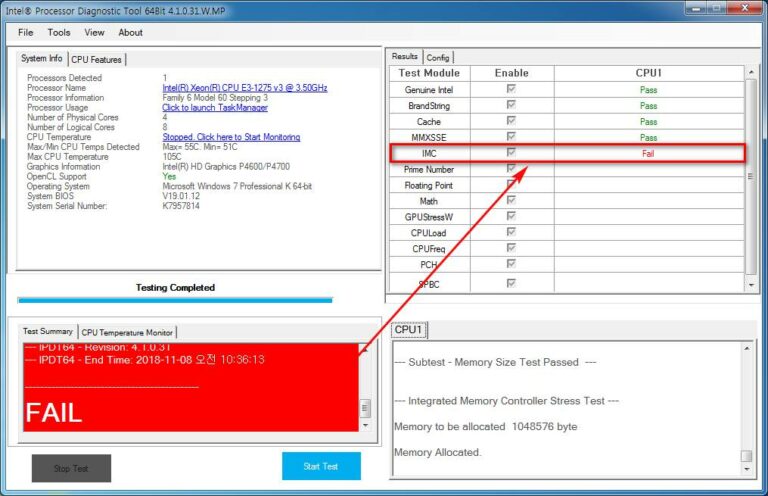Open the CPU Temperature Monitor tab

pyautogui.click(x=127, y=332)
